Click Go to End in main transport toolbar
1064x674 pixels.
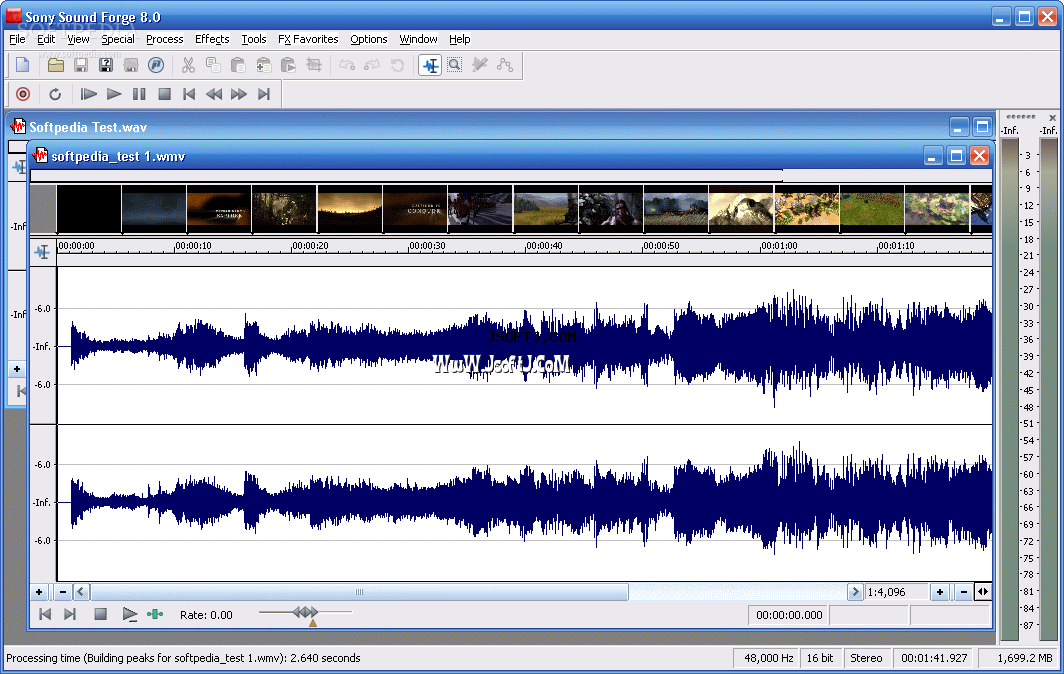tap(264, 94)
